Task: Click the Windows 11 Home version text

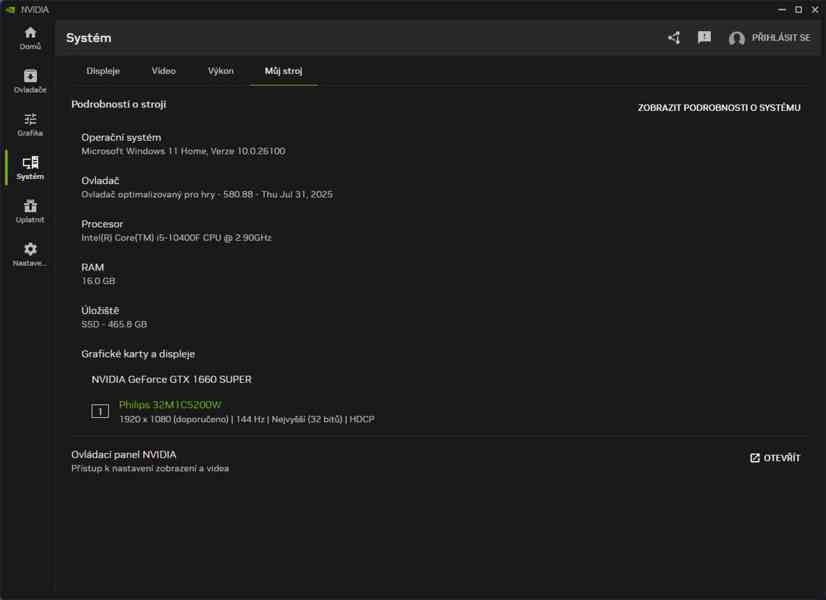Action: (183, 151)
